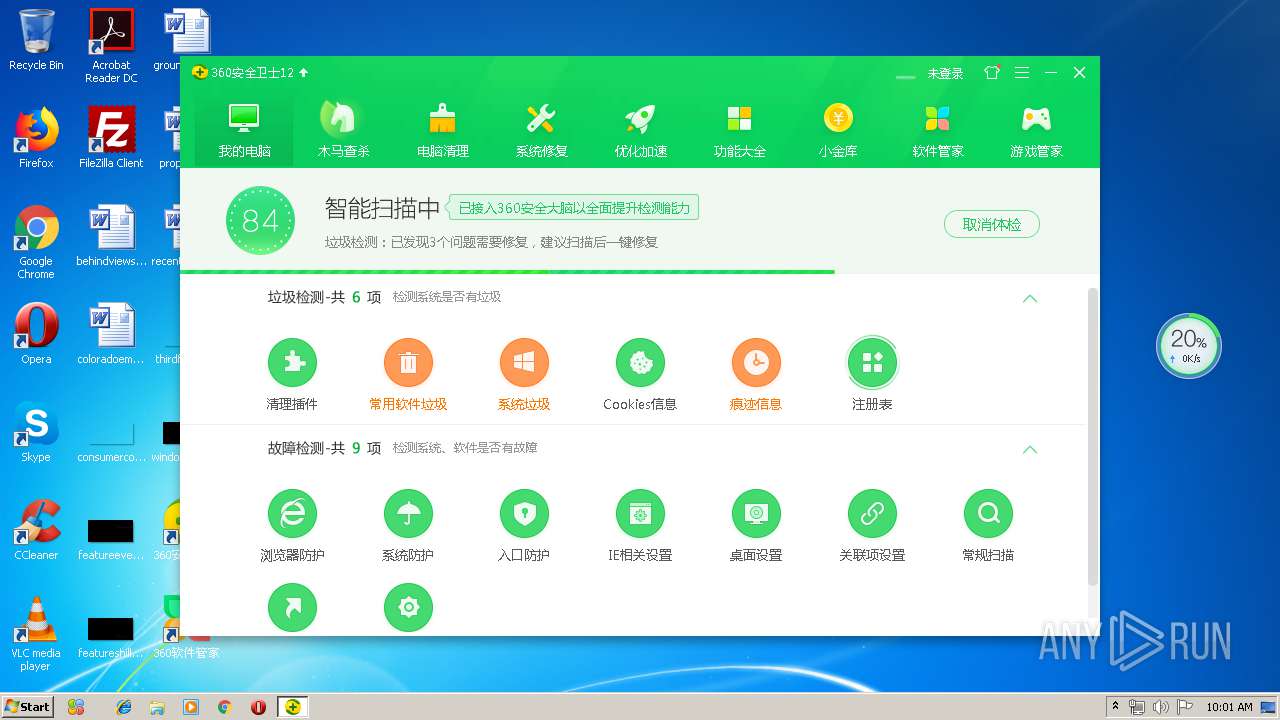Click the 故障检测-共 9 项 heading text

324,448
